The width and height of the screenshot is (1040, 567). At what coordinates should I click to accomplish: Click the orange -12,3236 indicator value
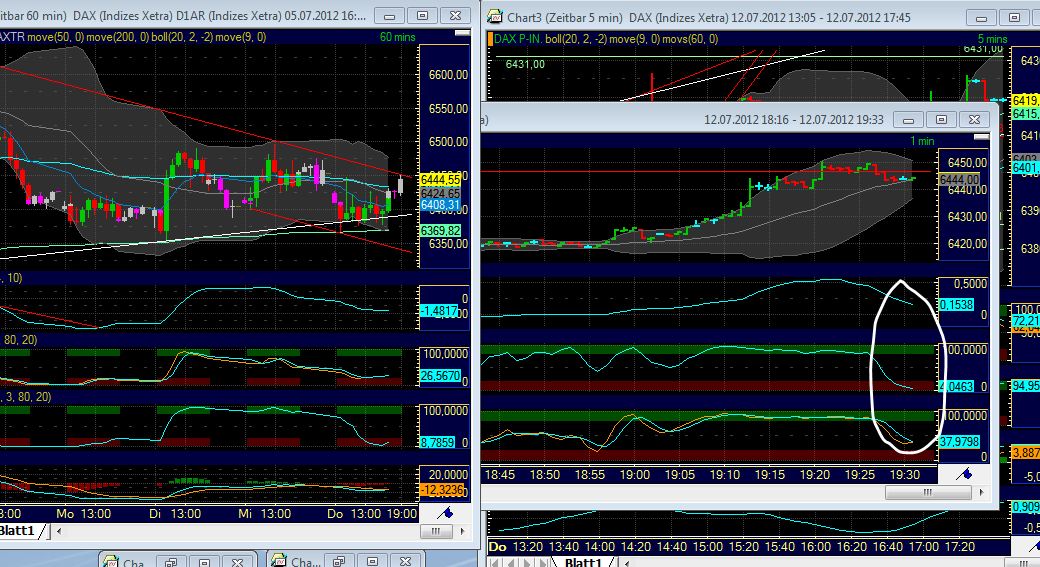442,490
